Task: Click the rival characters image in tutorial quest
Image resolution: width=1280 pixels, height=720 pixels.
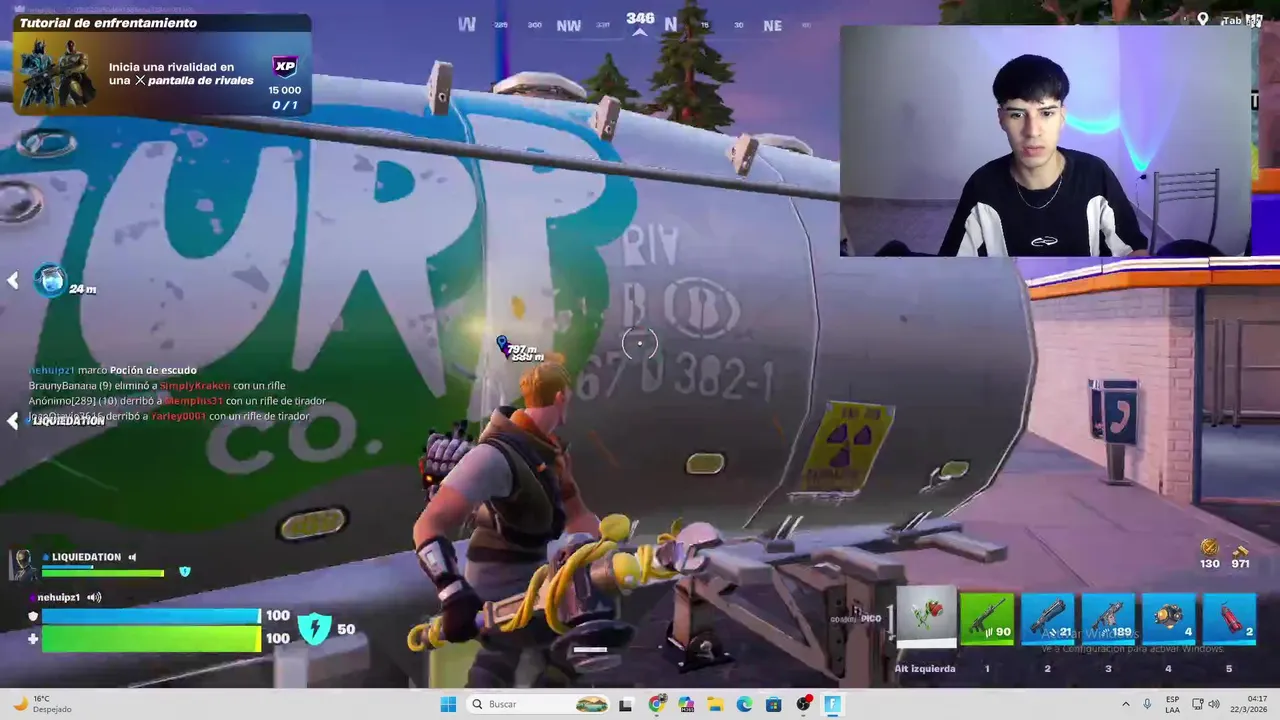Action: click(x=58, y=76)
